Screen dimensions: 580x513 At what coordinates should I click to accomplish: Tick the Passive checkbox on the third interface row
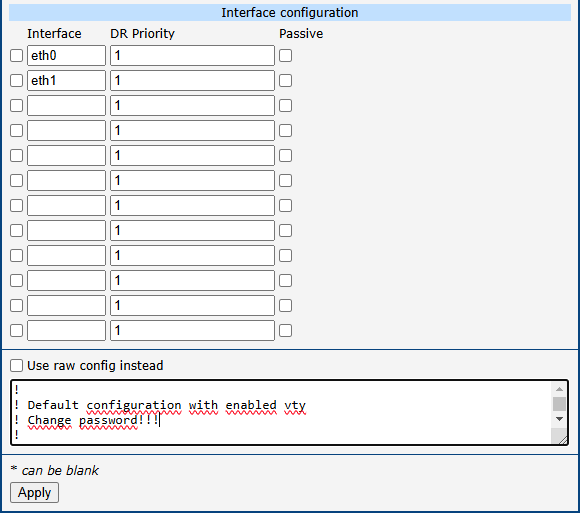point(286,106)
